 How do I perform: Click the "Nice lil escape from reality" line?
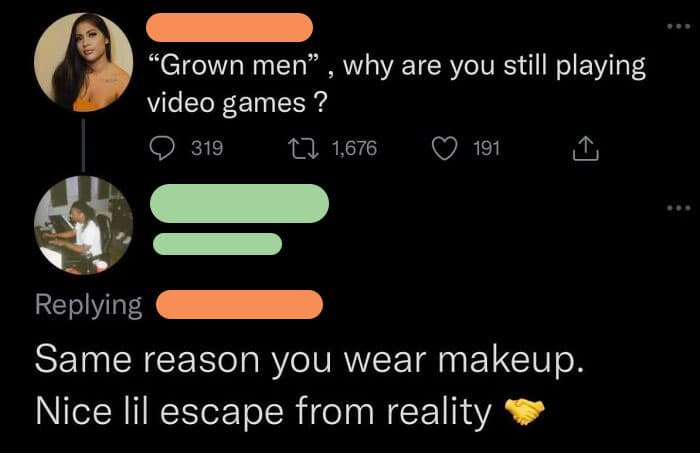point(263,411)
